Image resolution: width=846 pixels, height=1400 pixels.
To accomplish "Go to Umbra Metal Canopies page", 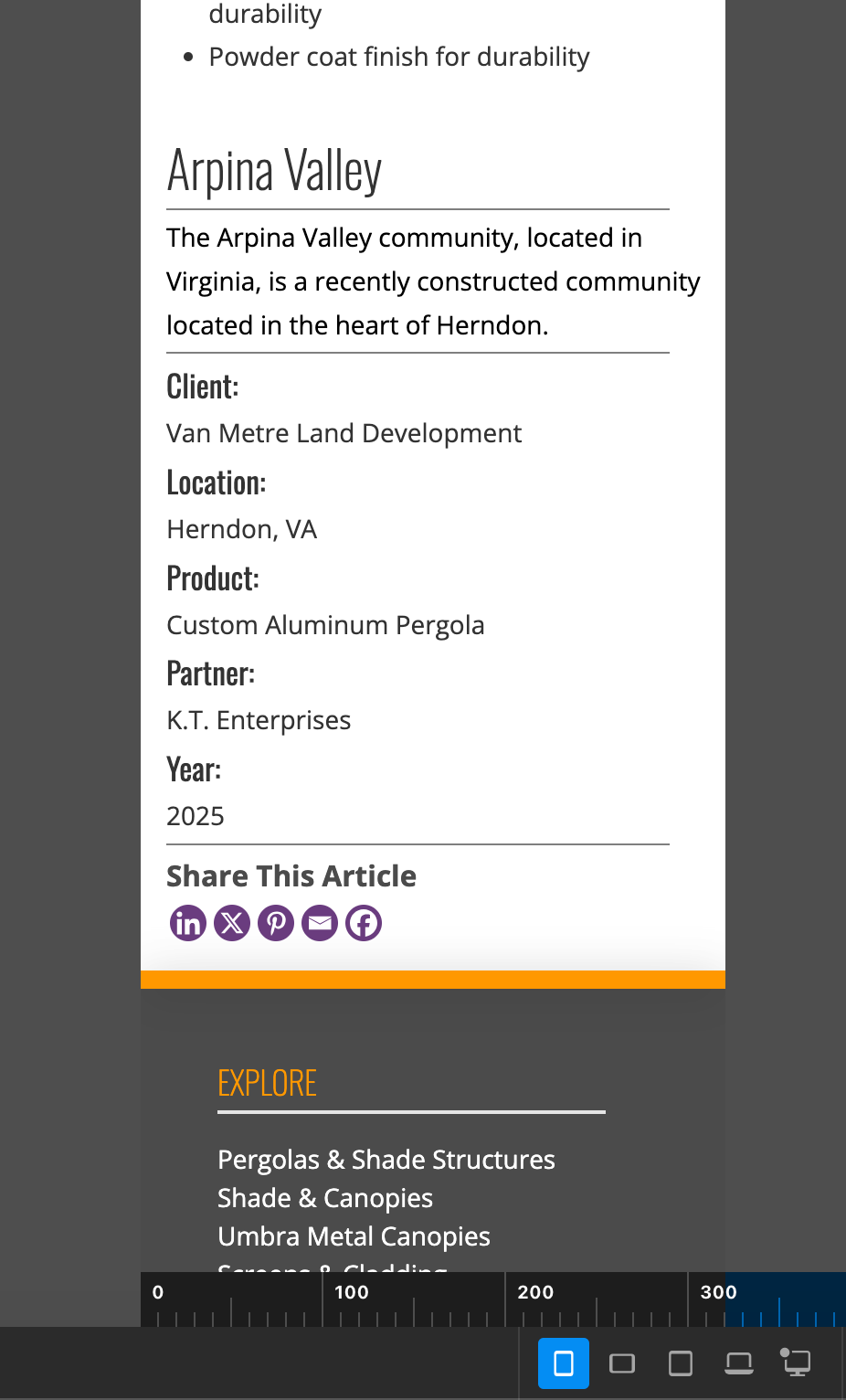I will (354, 1236).
